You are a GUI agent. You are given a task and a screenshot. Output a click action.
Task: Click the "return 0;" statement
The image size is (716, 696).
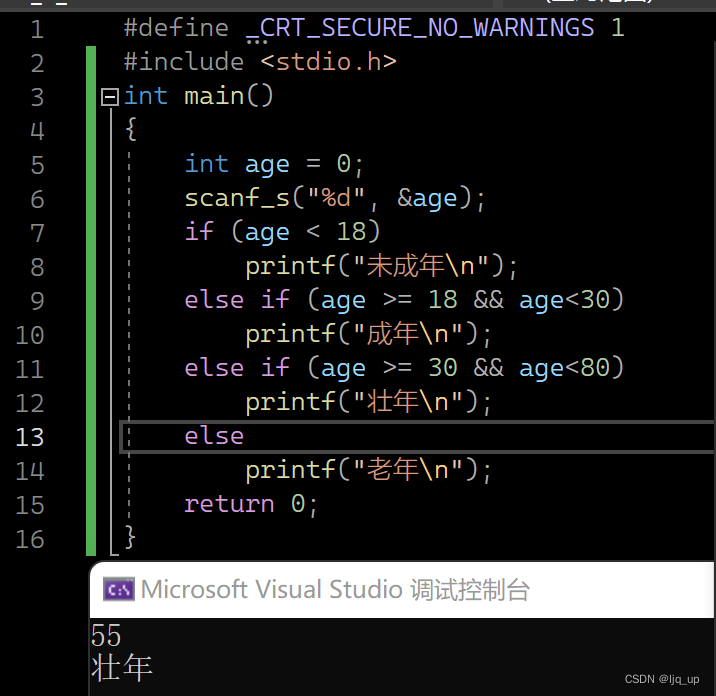coord(251,504)
